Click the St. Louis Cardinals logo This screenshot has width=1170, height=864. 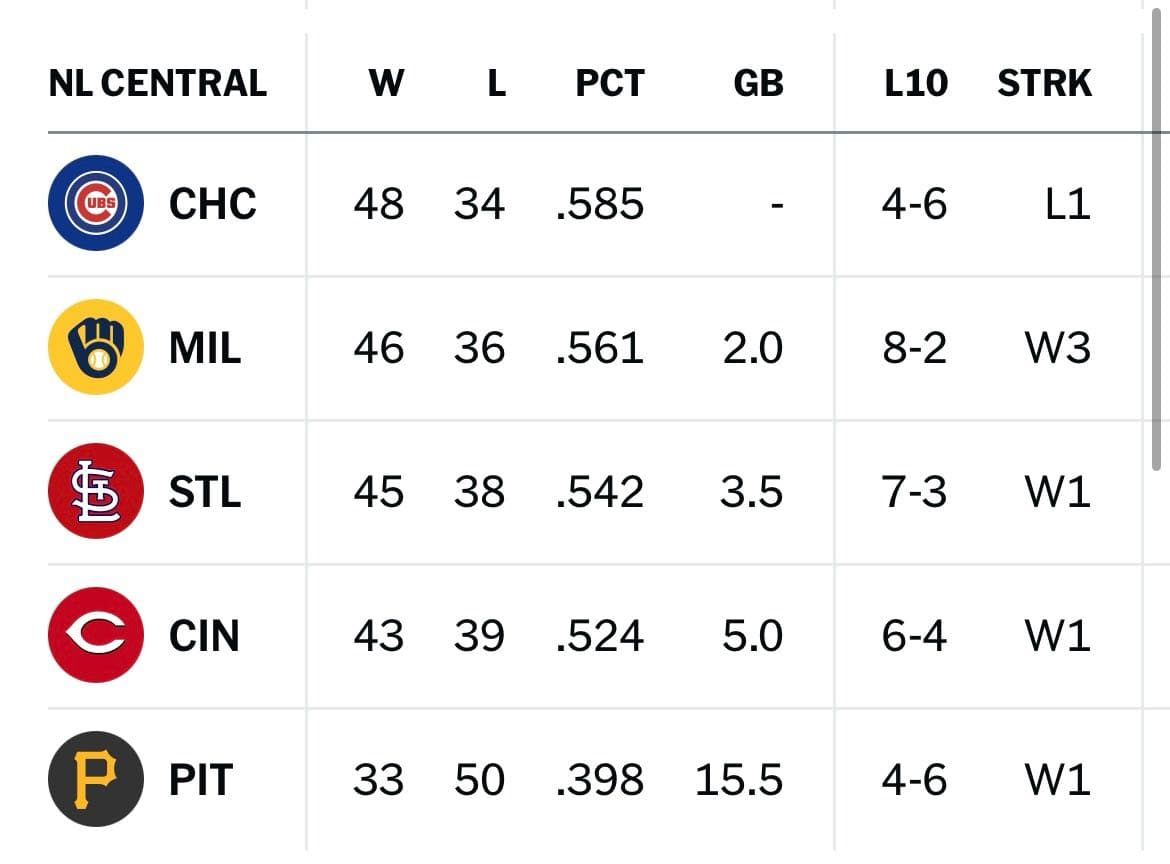point(96,491)
